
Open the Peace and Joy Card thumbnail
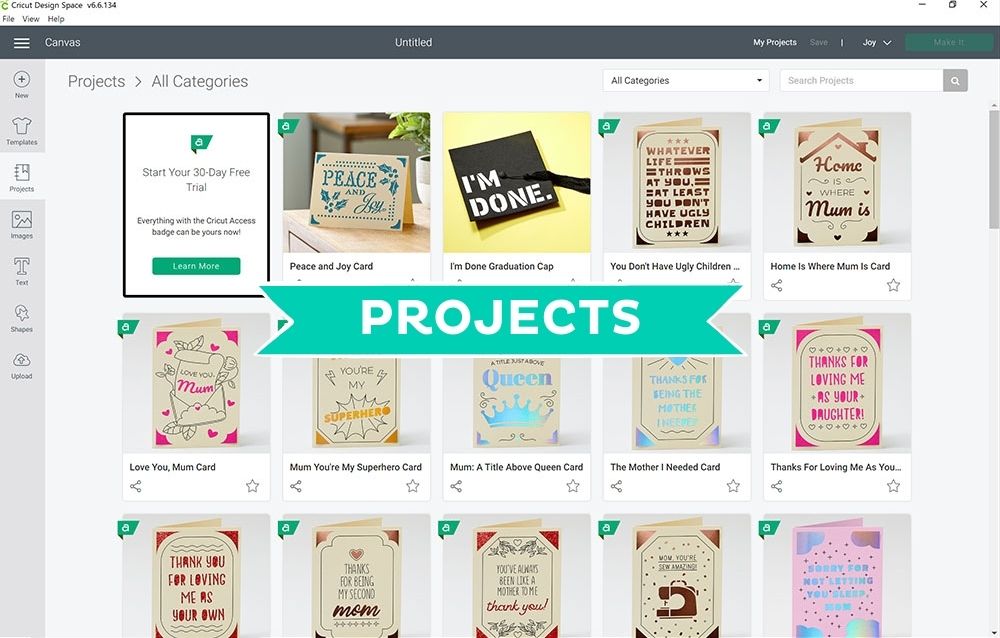[x=357, y=182]
